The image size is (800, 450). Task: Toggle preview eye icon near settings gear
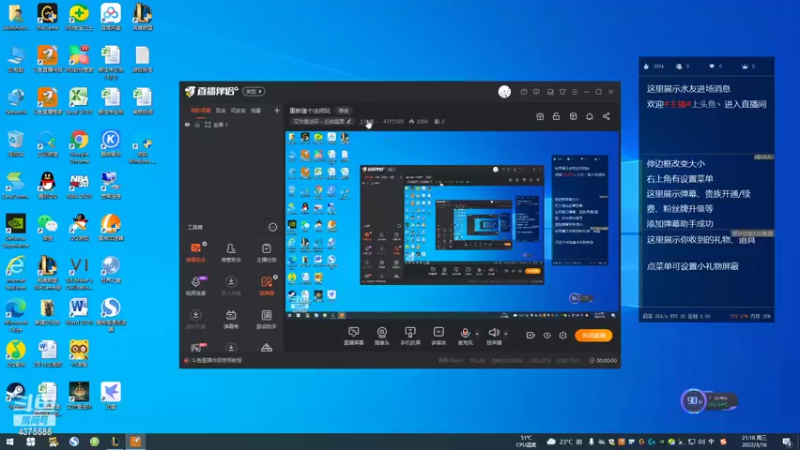pyautogui.click(x=547, y=335)
